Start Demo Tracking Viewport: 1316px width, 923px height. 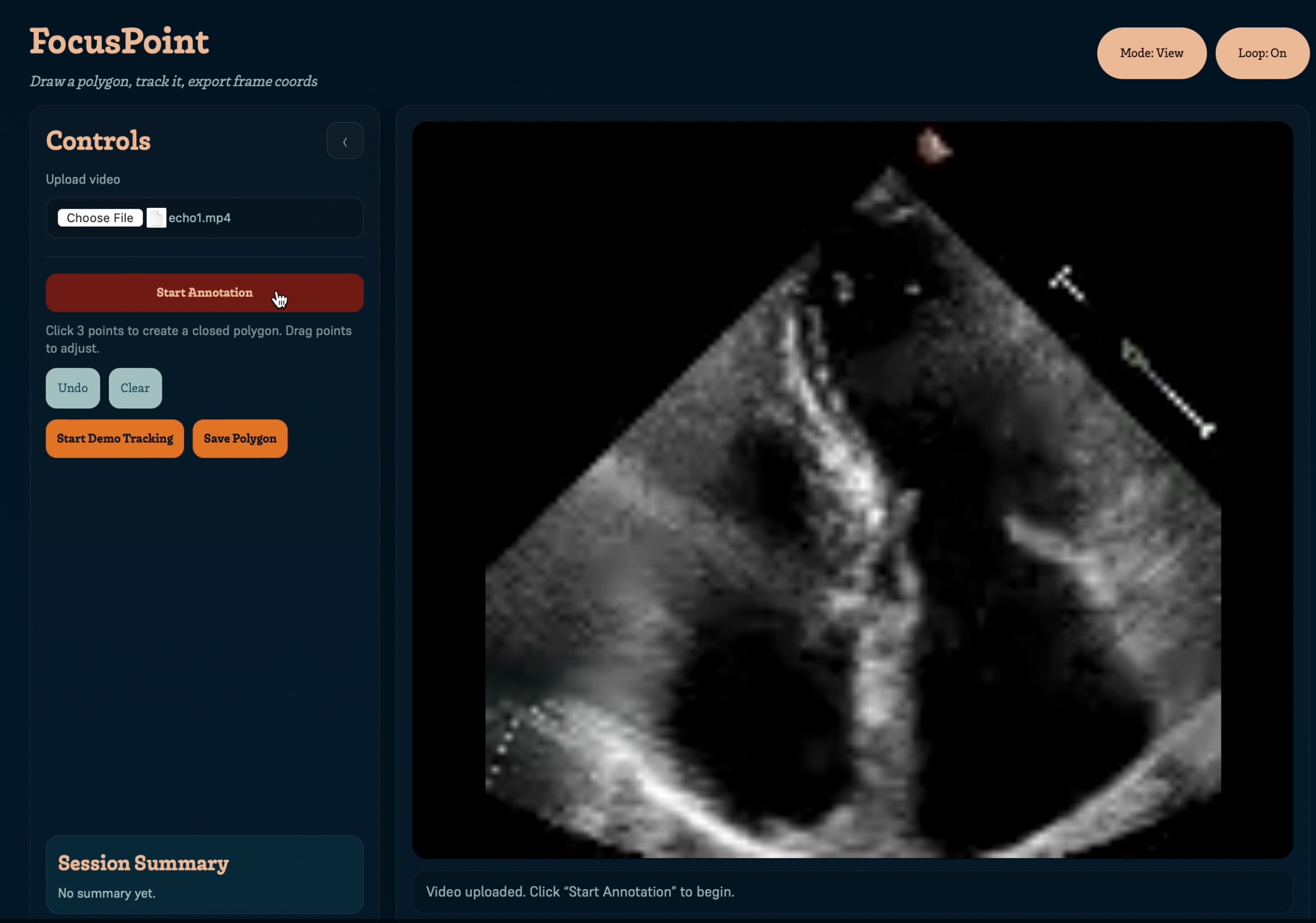click(115, 439)
